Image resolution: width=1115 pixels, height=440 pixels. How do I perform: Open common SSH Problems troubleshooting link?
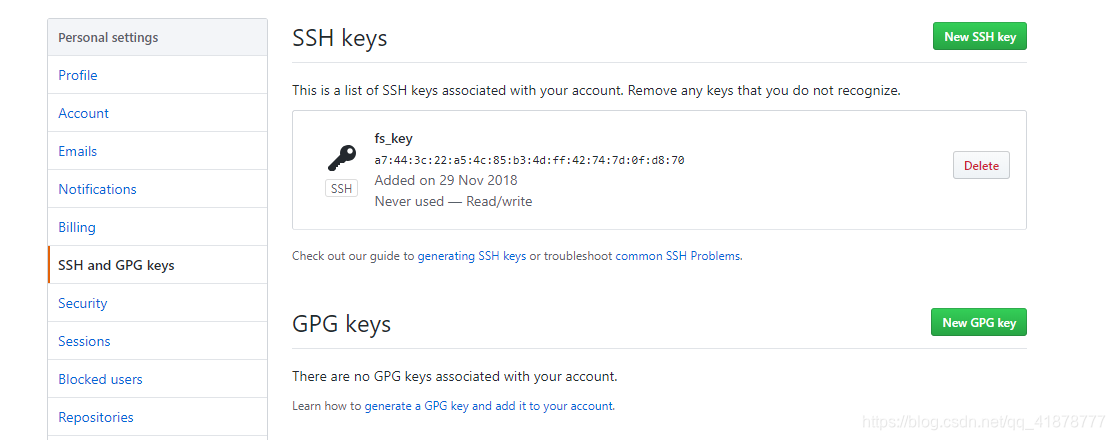(x=678, y=256)
